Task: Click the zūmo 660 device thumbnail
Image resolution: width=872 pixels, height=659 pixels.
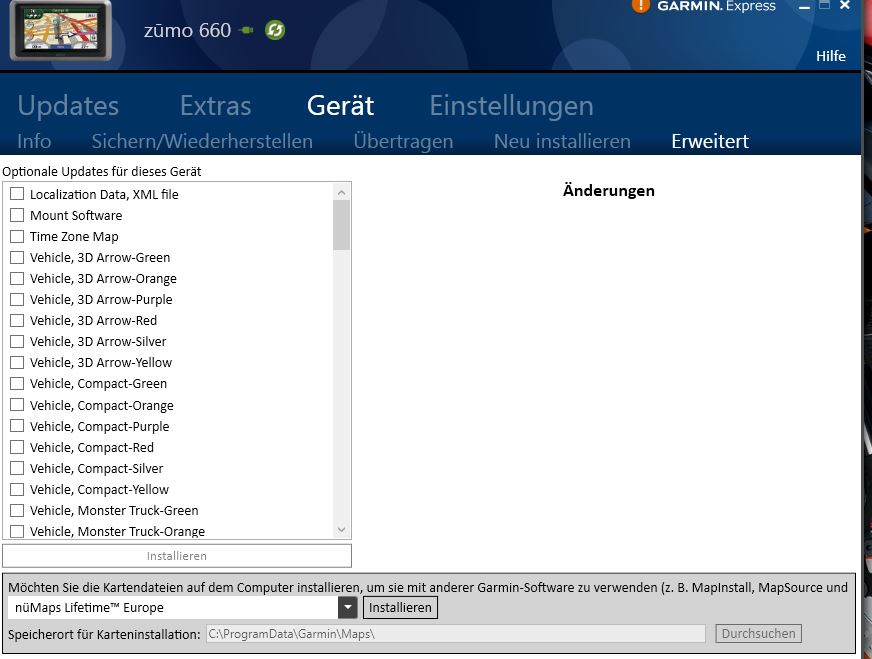Action: pyautogui.click(x=60, y=30)
